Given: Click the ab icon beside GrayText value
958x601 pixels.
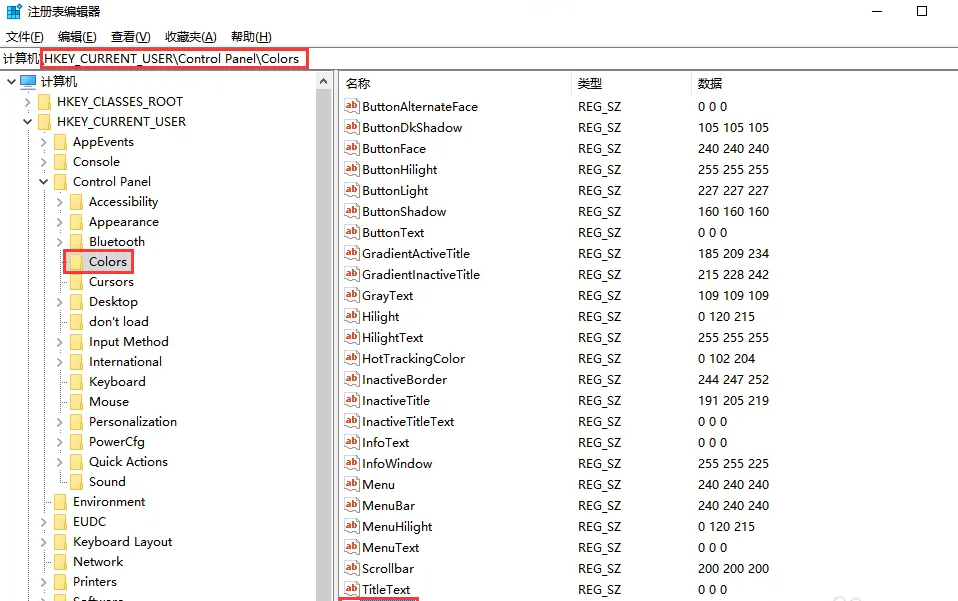Looking at the screenshot, I should [x=351, y=295].
